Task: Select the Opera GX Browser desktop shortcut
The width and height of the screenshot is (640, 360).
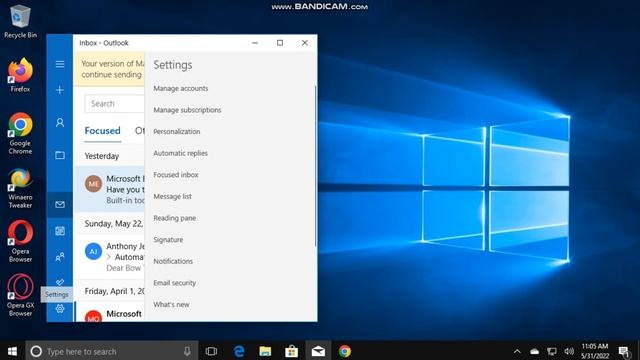Action: click(20, 295)
